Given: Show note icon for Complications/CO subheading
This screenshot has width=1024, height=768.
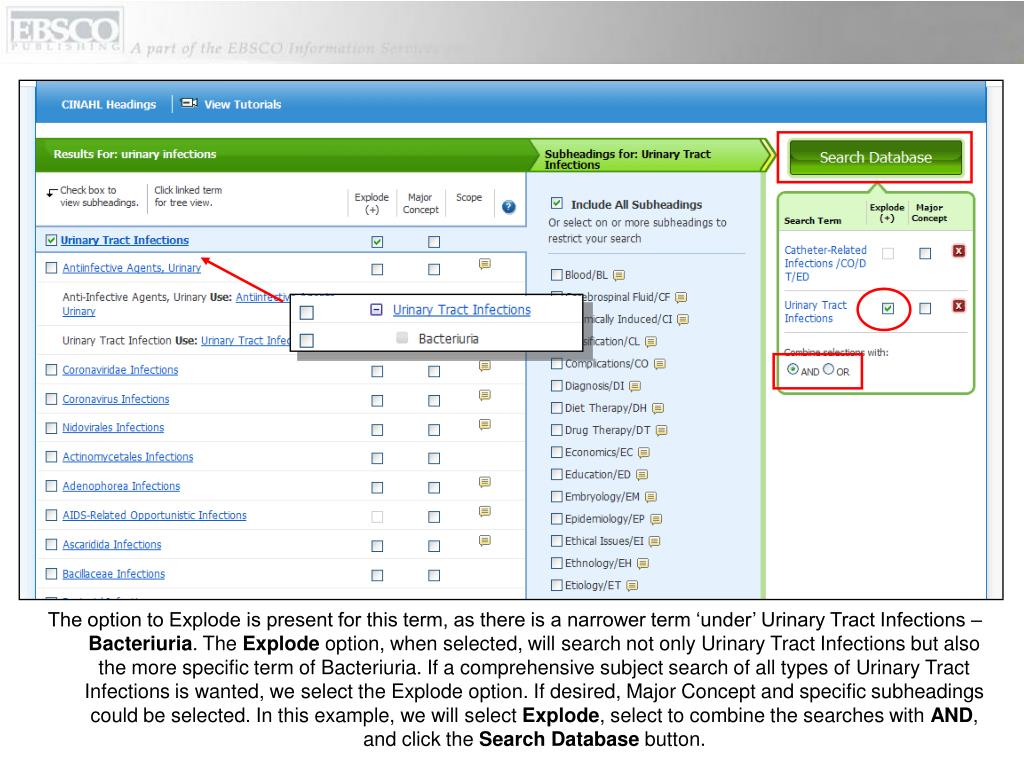Looking at the screenshot, I should point(660,364).
